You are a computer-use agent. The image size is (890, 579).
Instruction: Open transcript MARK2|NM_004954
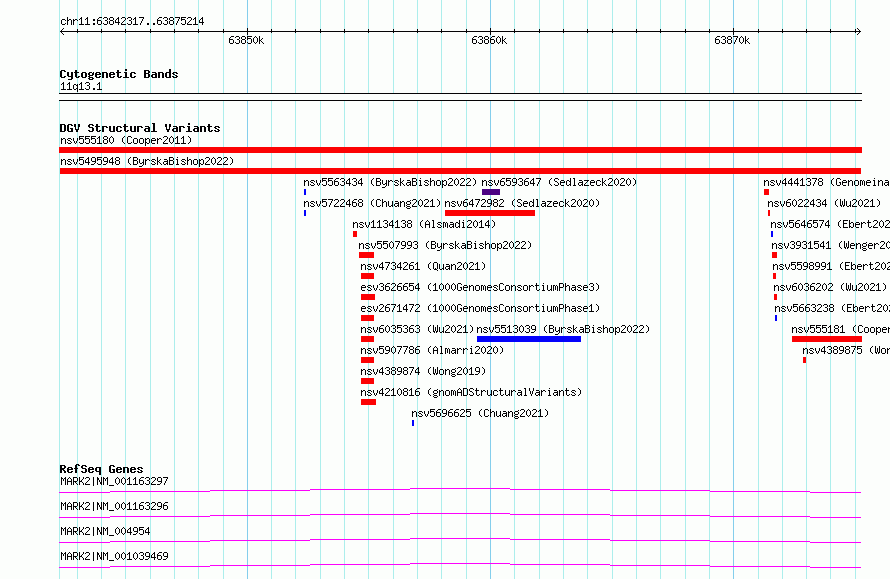pos(105,531)
